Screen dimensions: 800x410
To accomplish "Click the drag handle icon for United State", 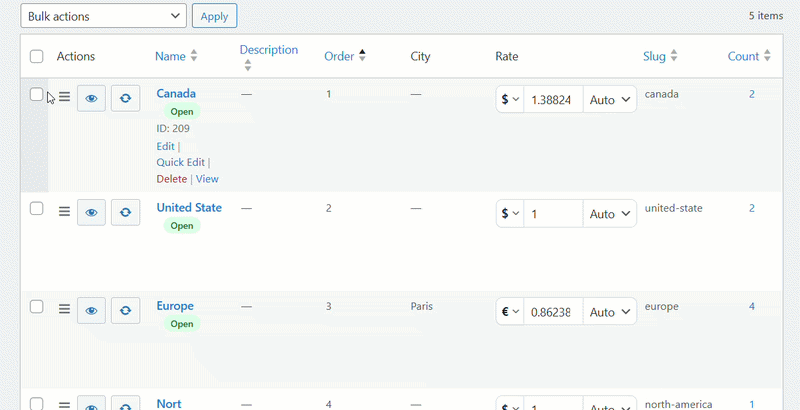I will tap(64, 212).
